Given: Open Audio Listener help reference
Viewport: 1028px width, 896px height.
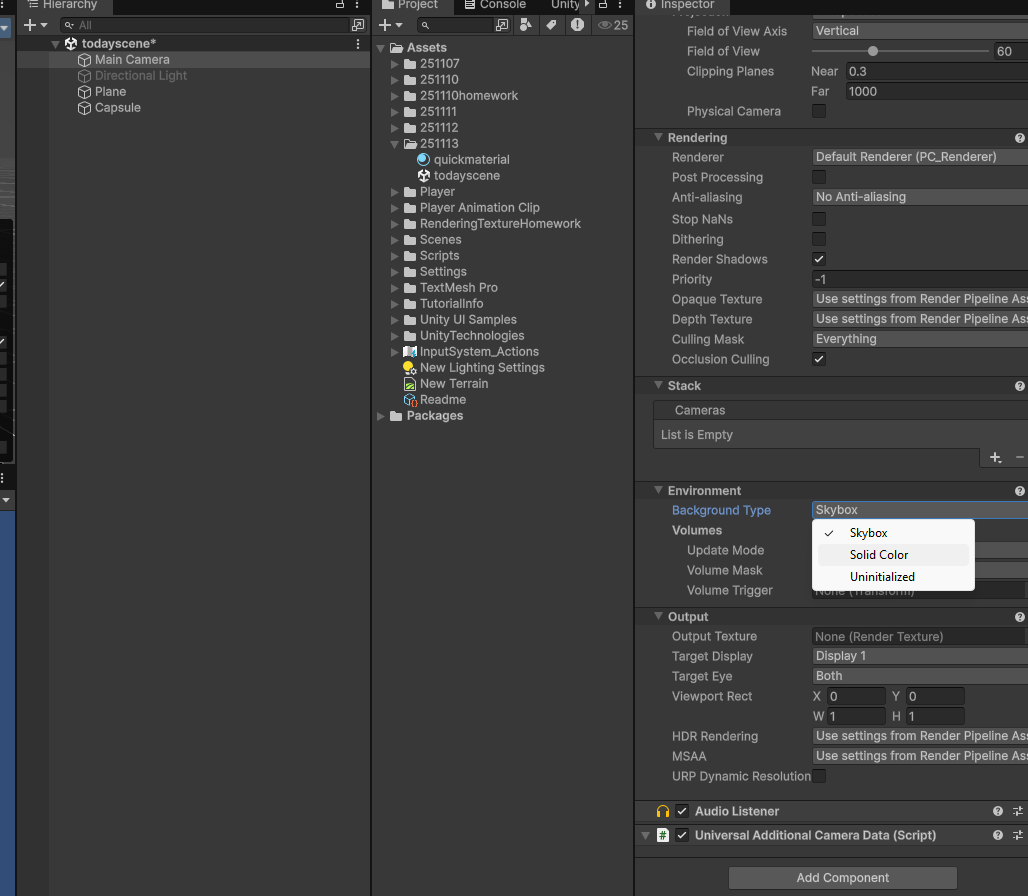Looking at the screenshot, I should pos(998,811).
